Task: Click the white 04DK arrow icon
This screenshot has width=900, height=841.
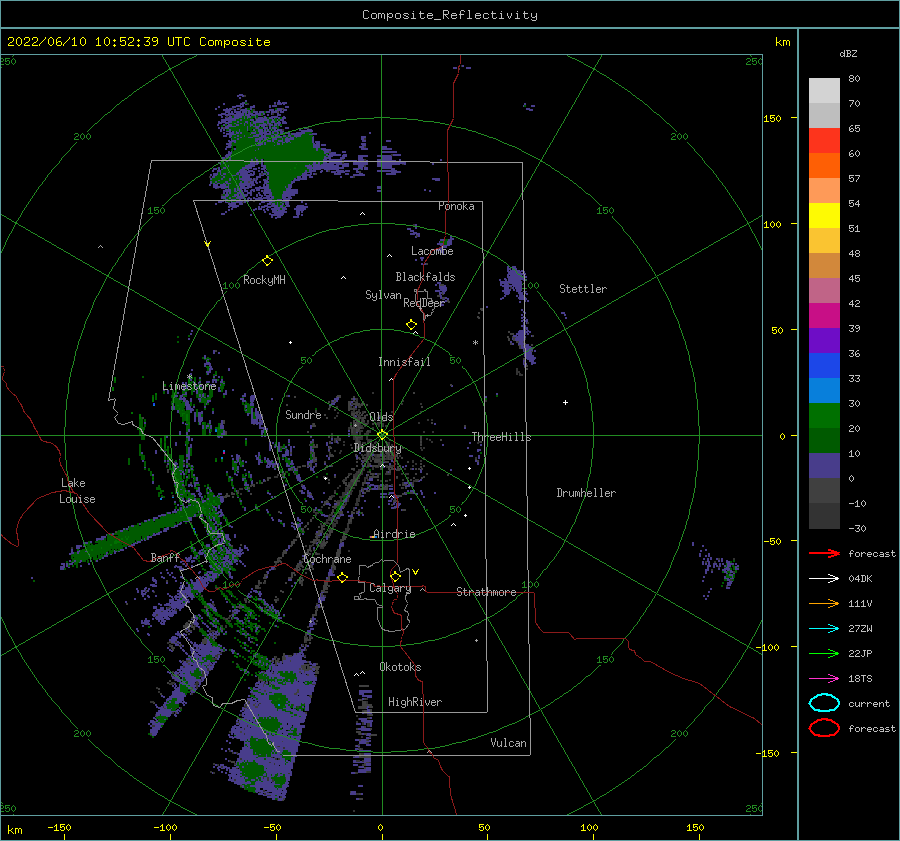Action: [x=824, y=578]
